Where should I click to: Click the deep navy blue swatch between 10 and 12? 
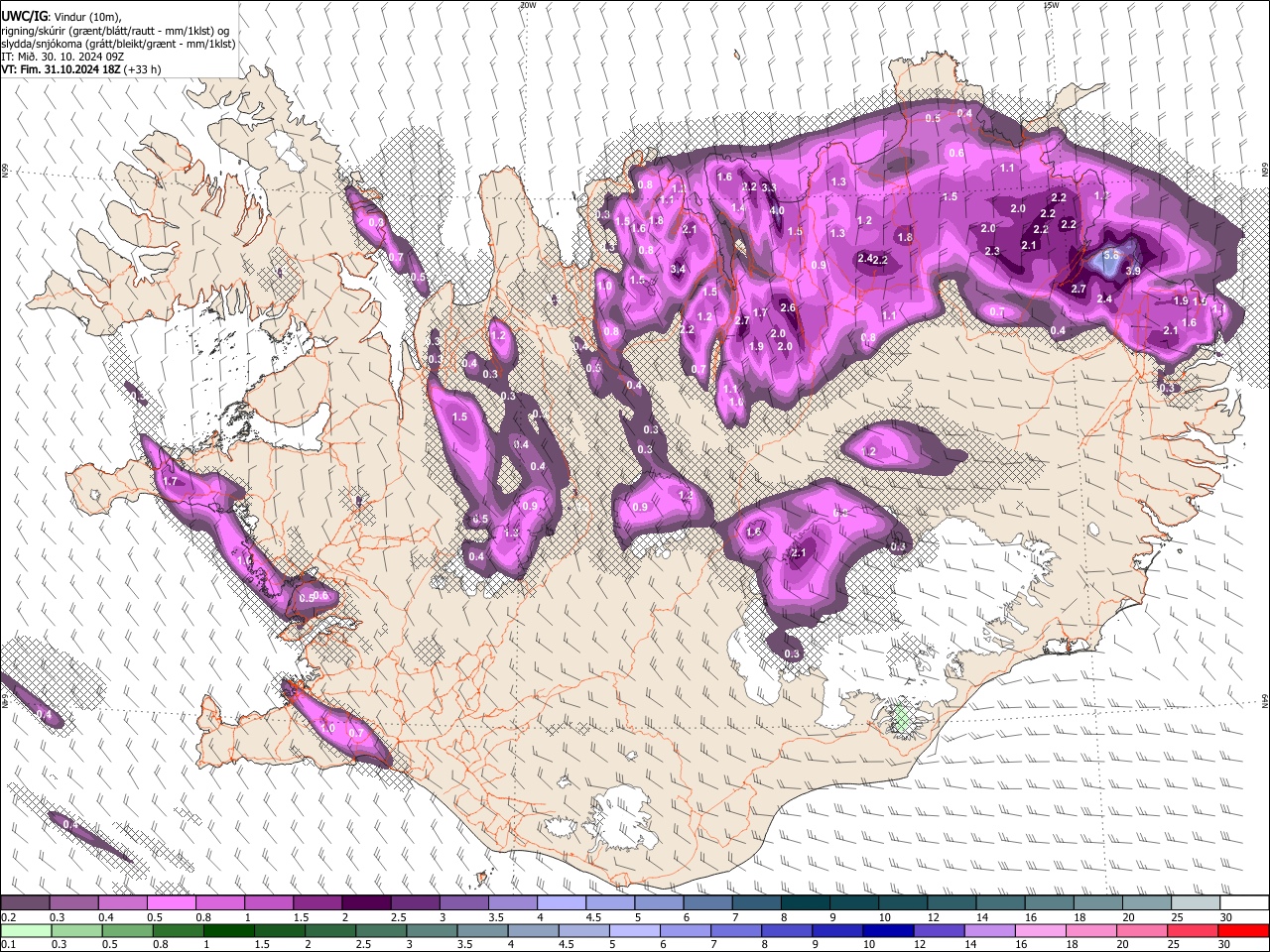point(887,930)
